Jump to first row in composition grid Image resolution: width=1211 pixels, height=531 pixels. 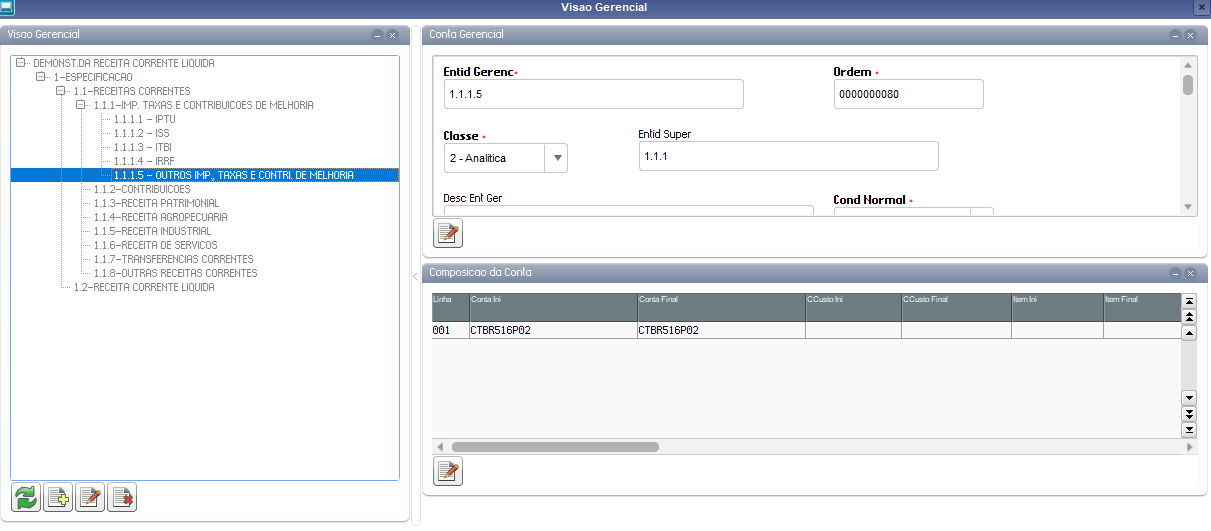(1189, 301)
